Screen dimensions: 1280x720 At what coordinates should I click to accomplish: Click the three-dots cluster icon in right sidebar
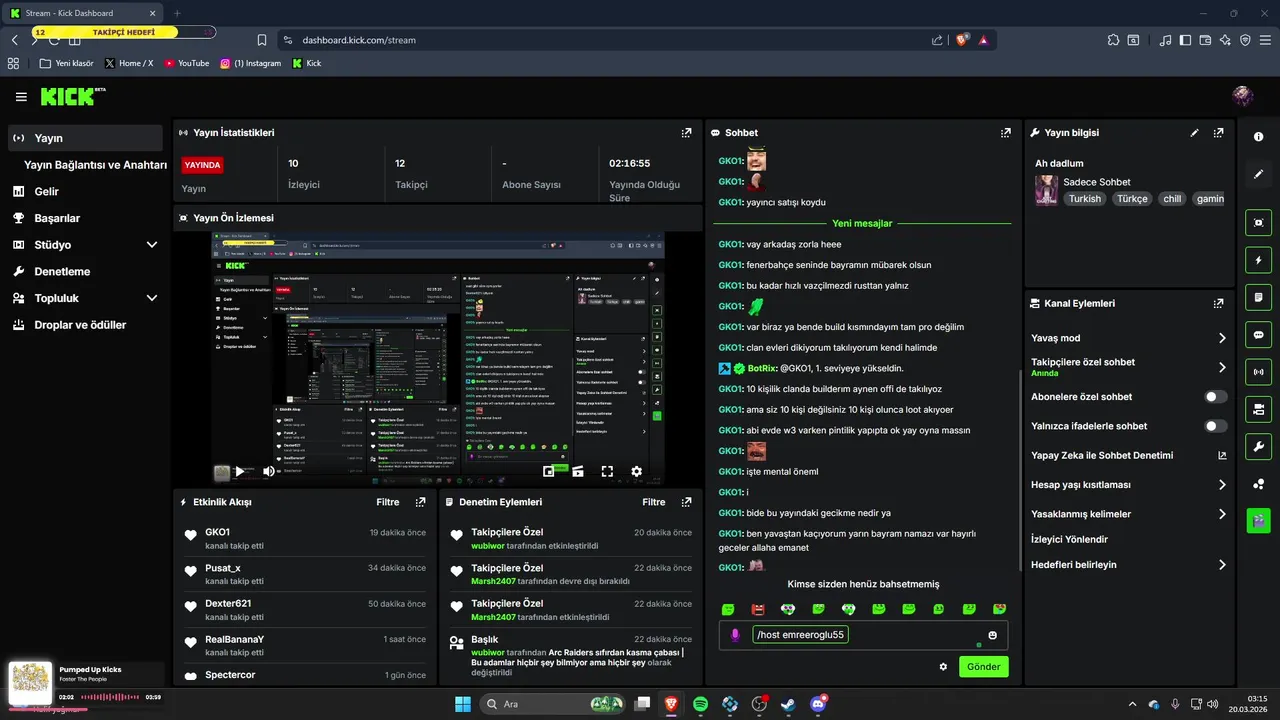[x=1258, y=484]
